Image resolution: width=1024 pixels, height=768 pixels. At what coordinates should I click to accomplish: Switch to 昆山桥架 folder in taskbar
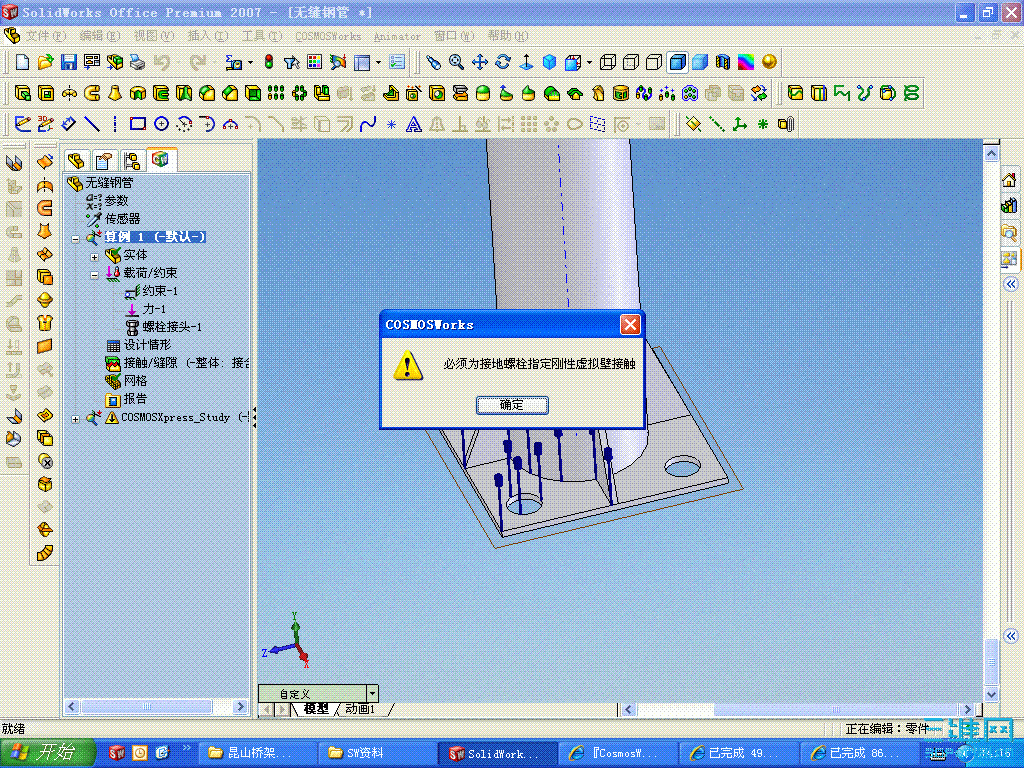(x=257, y=753)
